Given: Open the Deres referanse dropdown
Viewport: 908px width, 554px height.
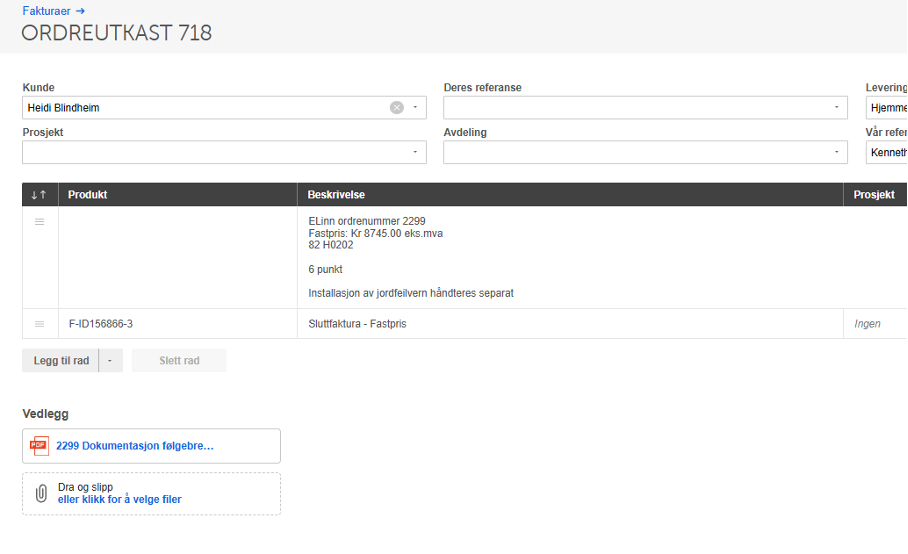Looking at the screenshot, I should tap(836, 108).
